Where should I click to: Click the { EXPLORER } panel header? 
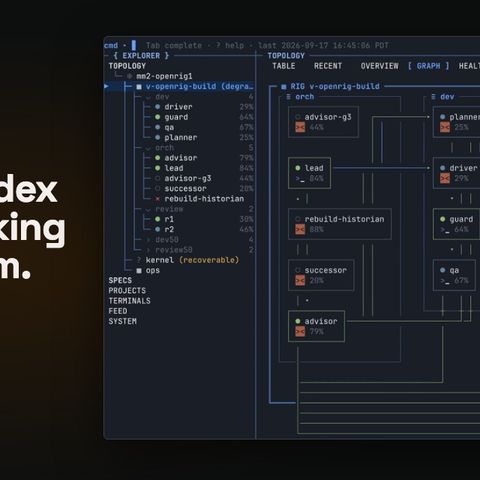141,56
